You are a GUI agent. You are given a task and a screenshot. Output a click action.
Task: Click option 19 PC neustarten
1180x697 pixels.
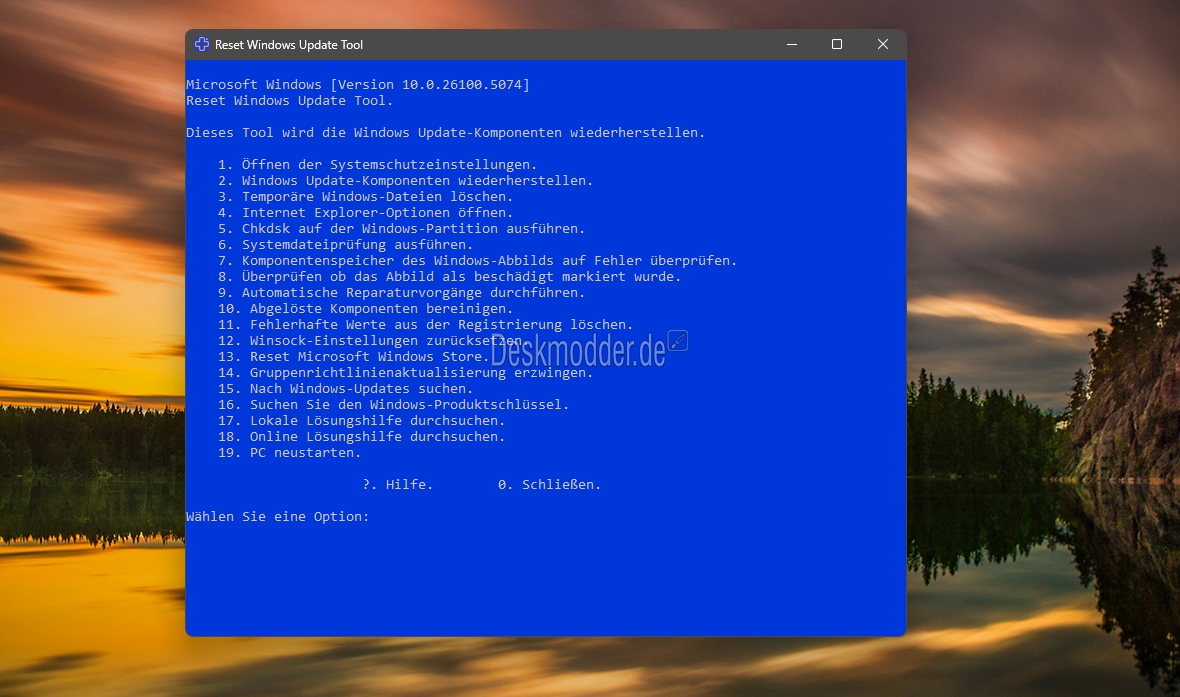click(x=290, y=452)
